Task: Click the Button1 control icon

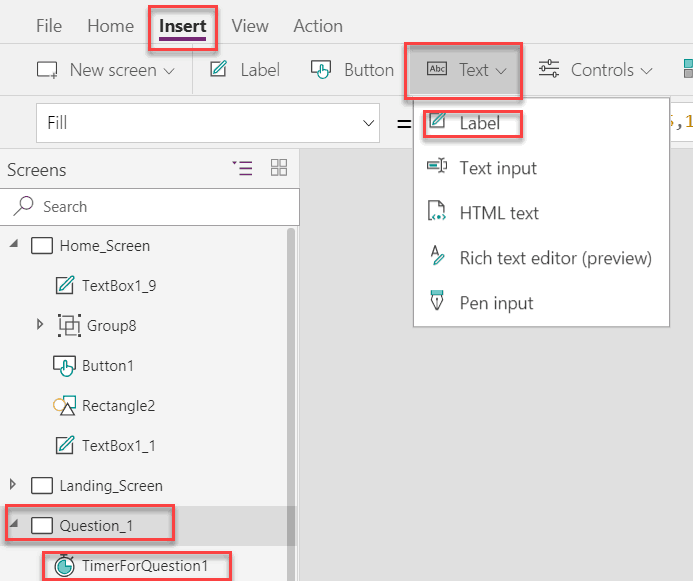Action: tap(65, 366)
